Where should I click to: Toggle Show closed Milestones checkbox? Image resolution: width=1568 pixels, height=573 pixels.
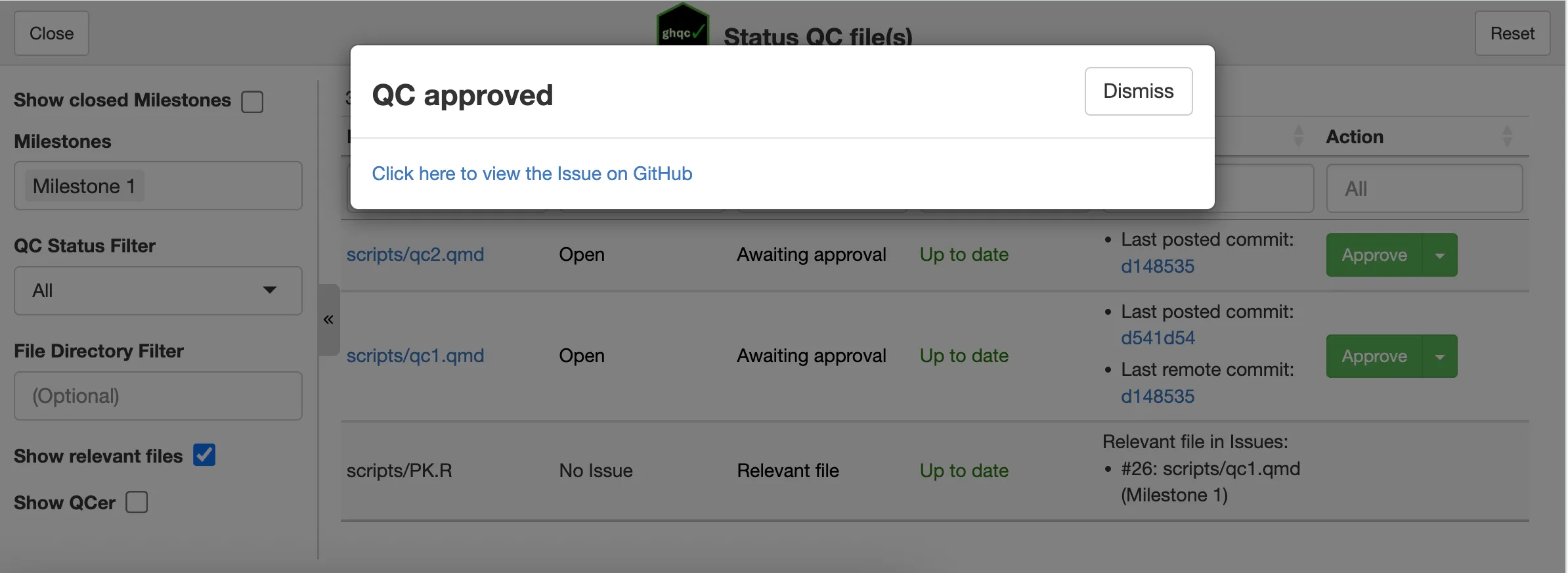252,102
